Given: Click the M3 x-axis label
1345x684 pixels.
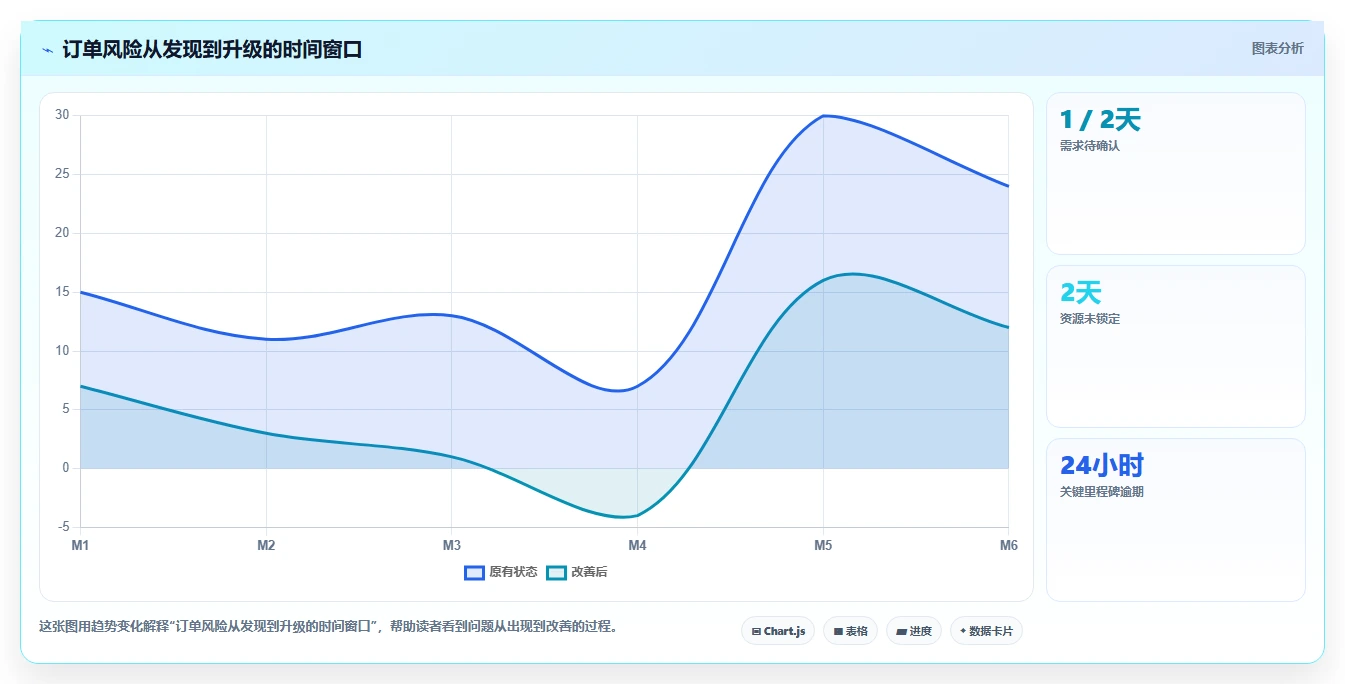Looking at the screenshot, I should pyautogui.click(x=452, y=545).
